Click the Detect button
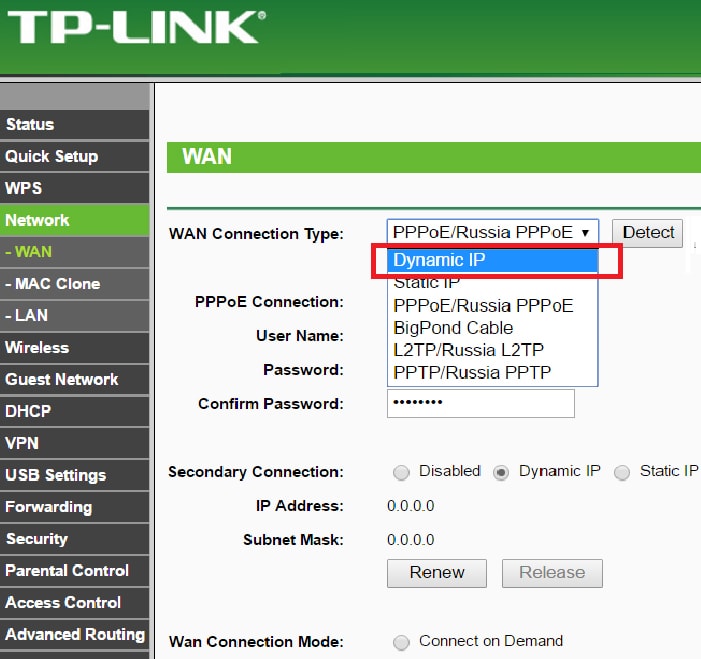The height and width of the screenshot is (659, 701). coord(647,232)
